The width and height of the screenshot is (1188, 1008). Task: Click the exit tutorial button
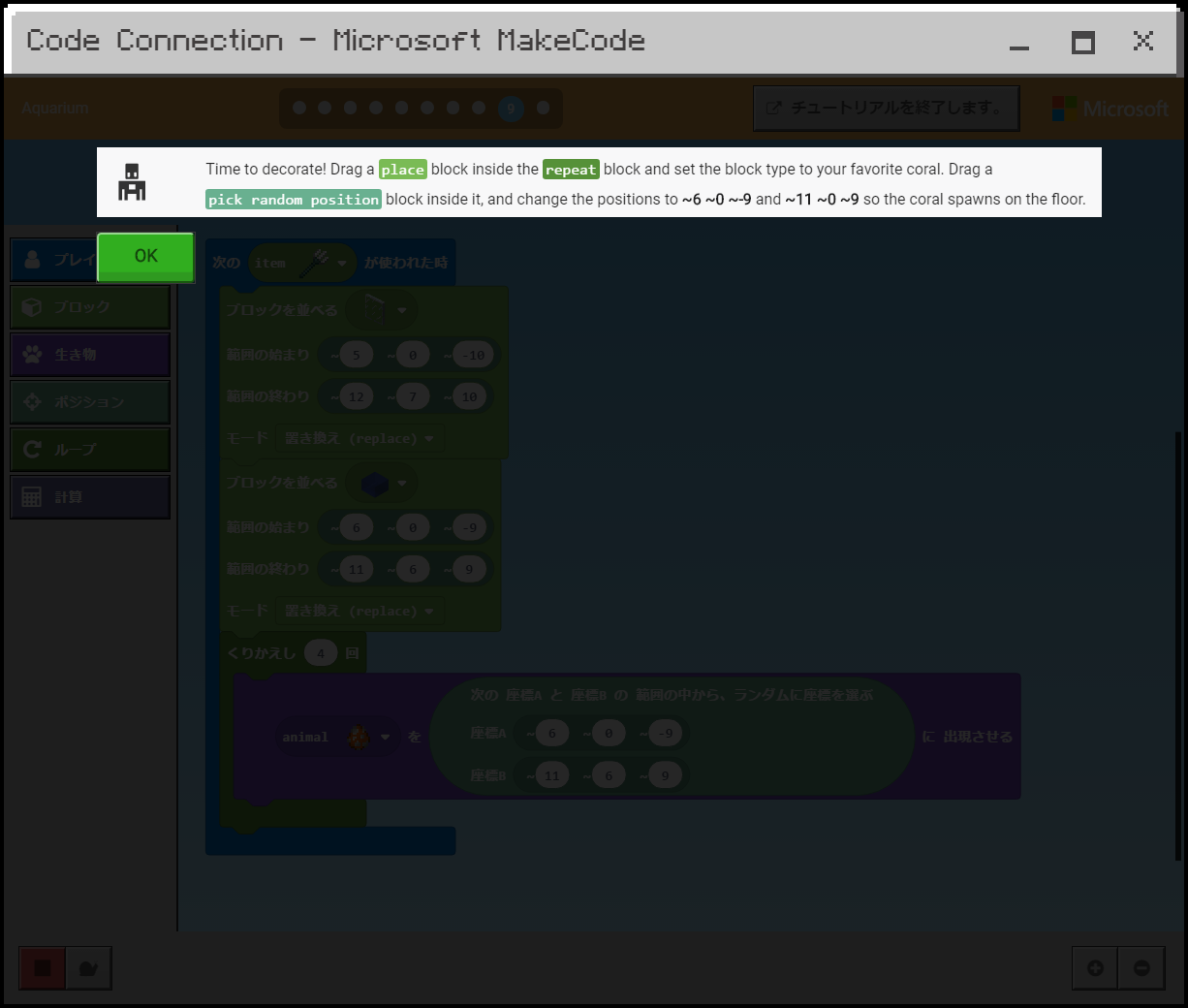click(x=886, y=109)
